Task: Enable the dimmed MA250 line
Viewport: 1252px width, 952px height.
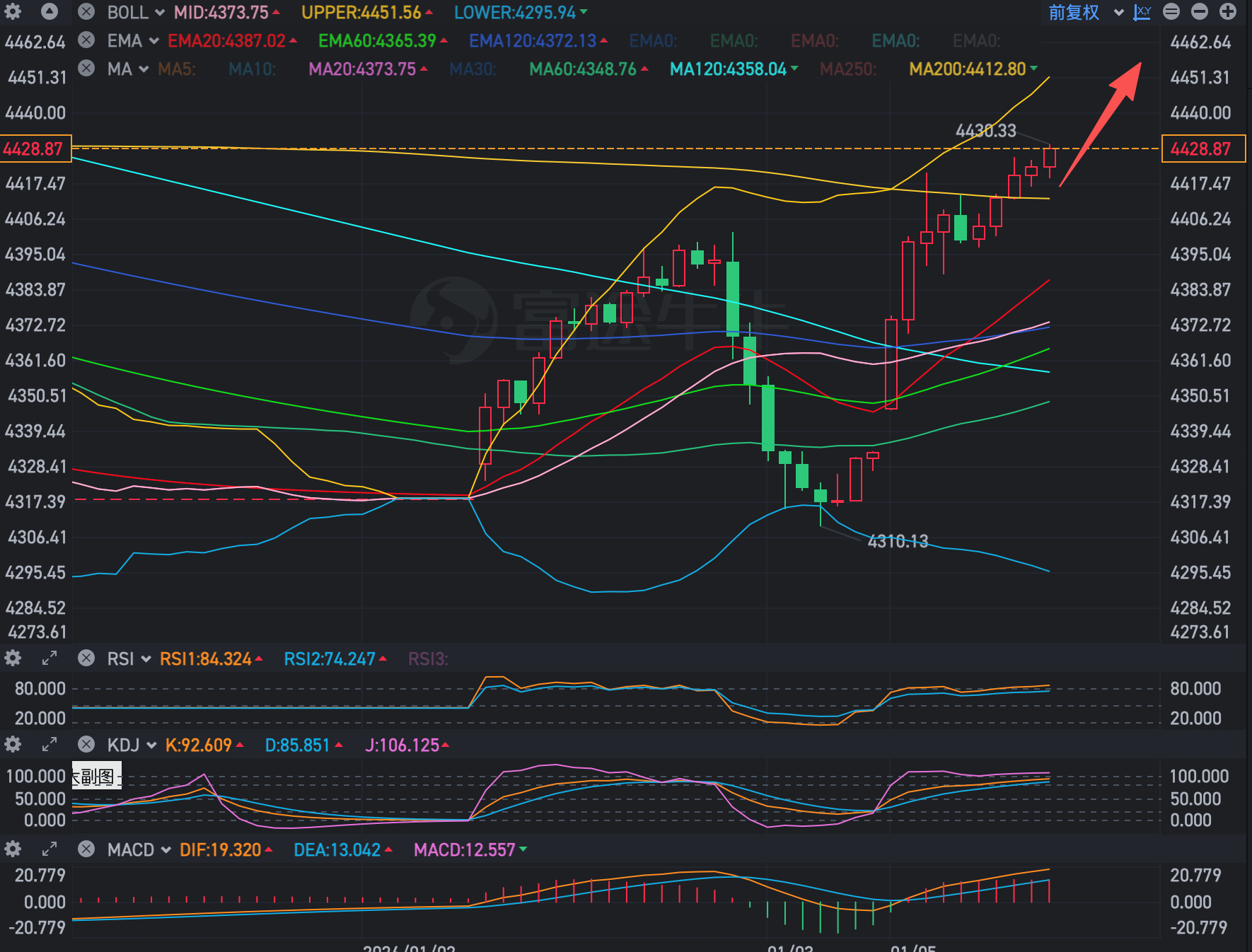Action: click(848, 69)
